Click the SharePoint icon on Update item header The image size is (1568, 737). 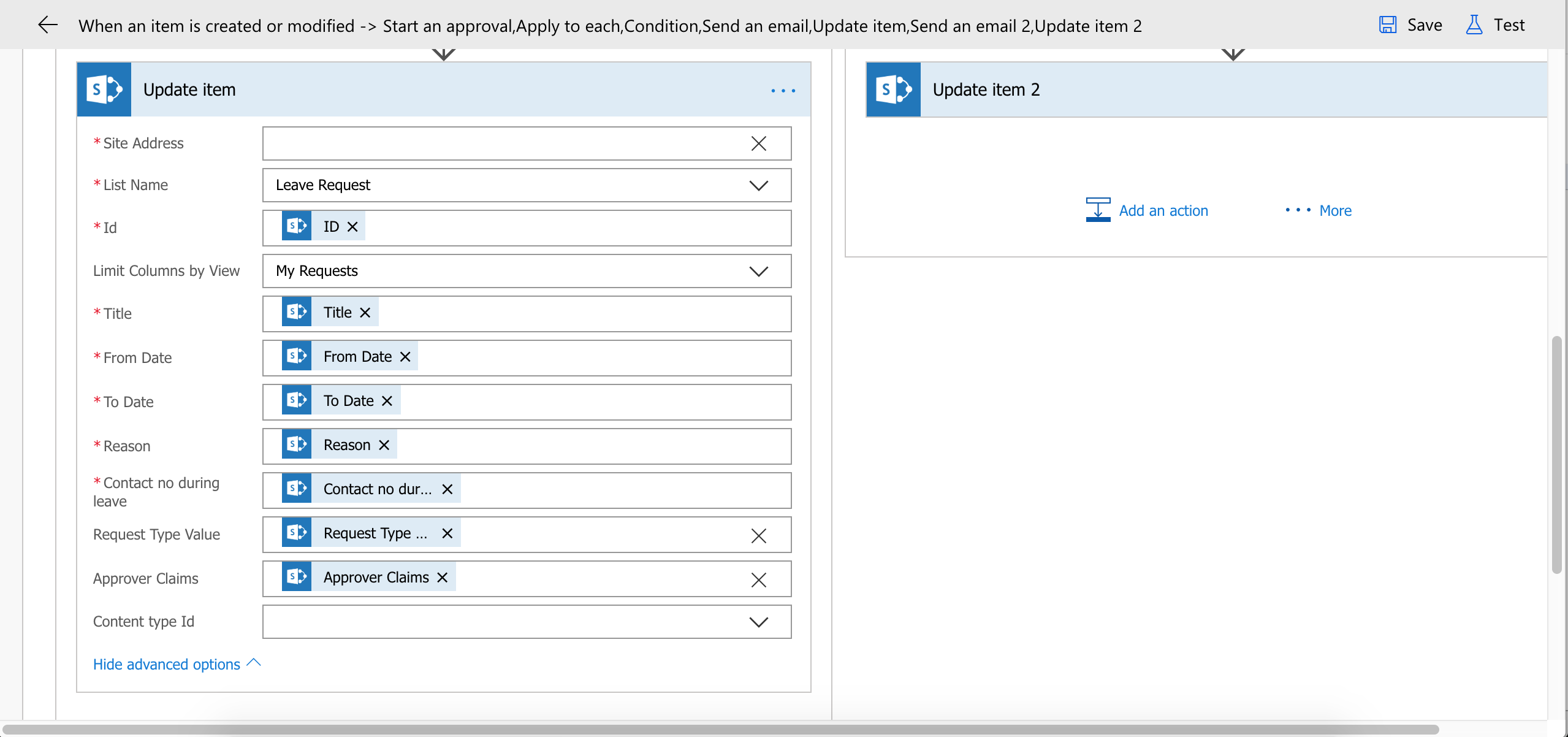[103, 89]
